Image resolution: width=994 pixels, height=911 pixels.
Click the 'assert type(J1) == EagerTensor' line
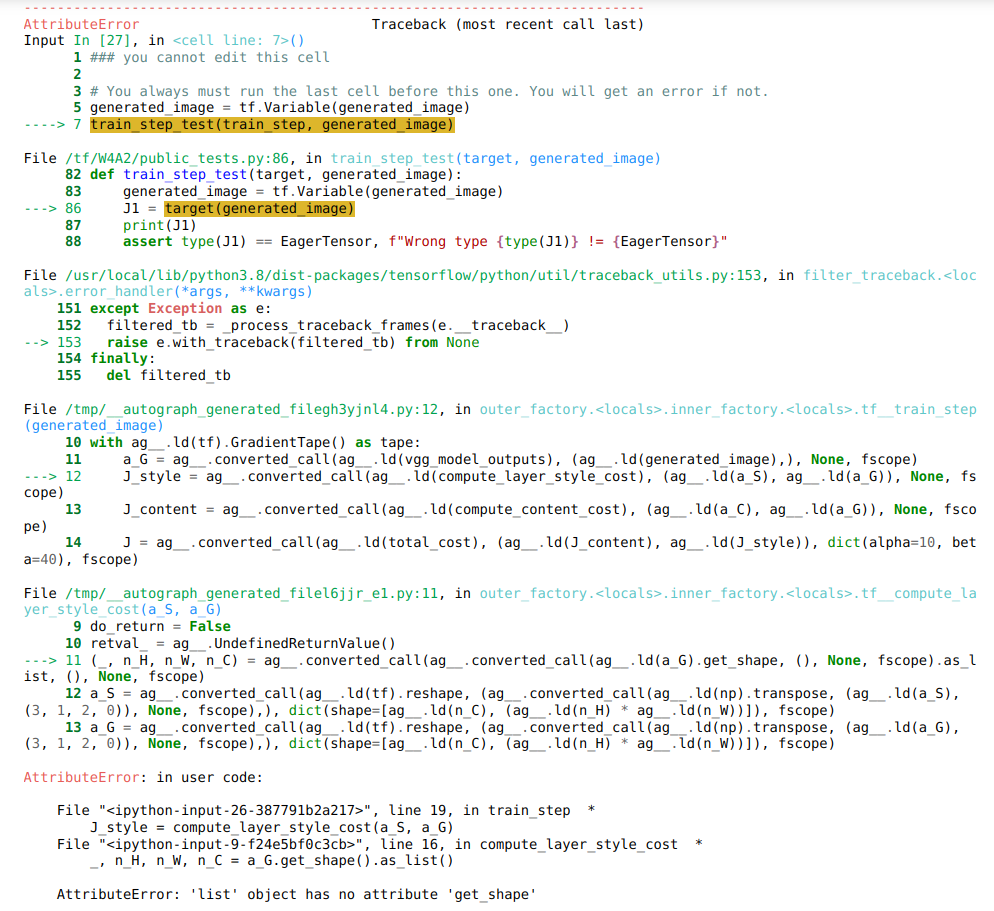click(x=425, y=242)
